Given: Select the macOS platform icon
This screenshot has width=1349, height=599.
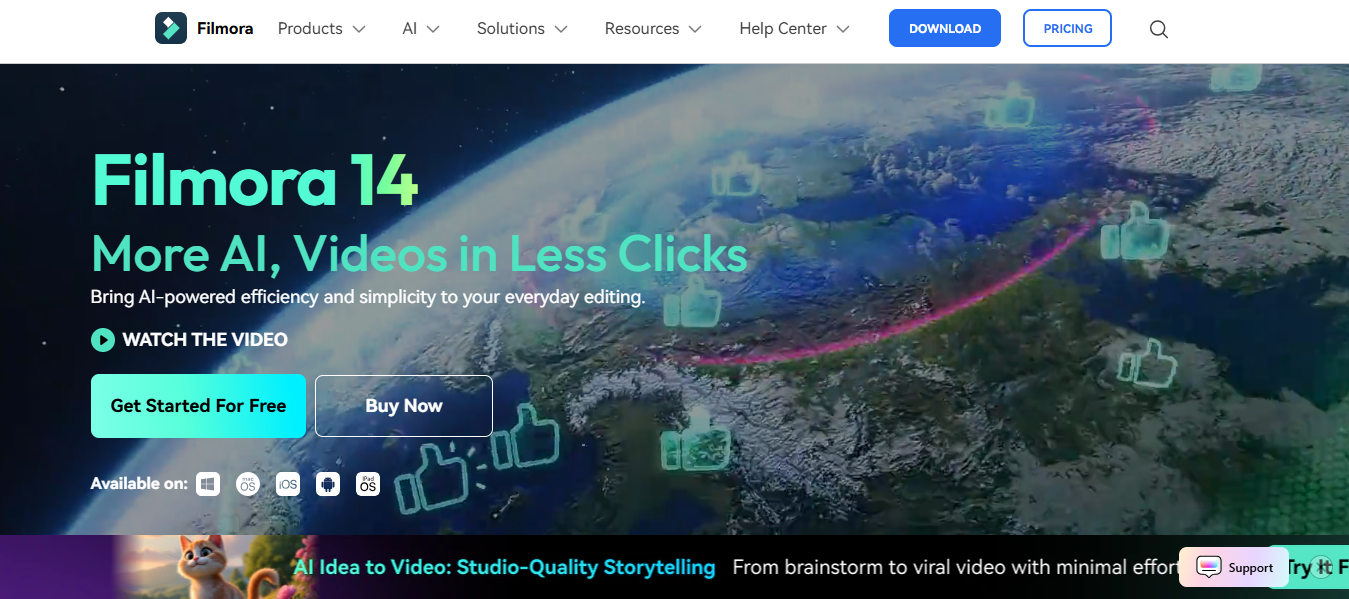Looking at the screenshot, I should pyautogui.click(x=248, y=484).
